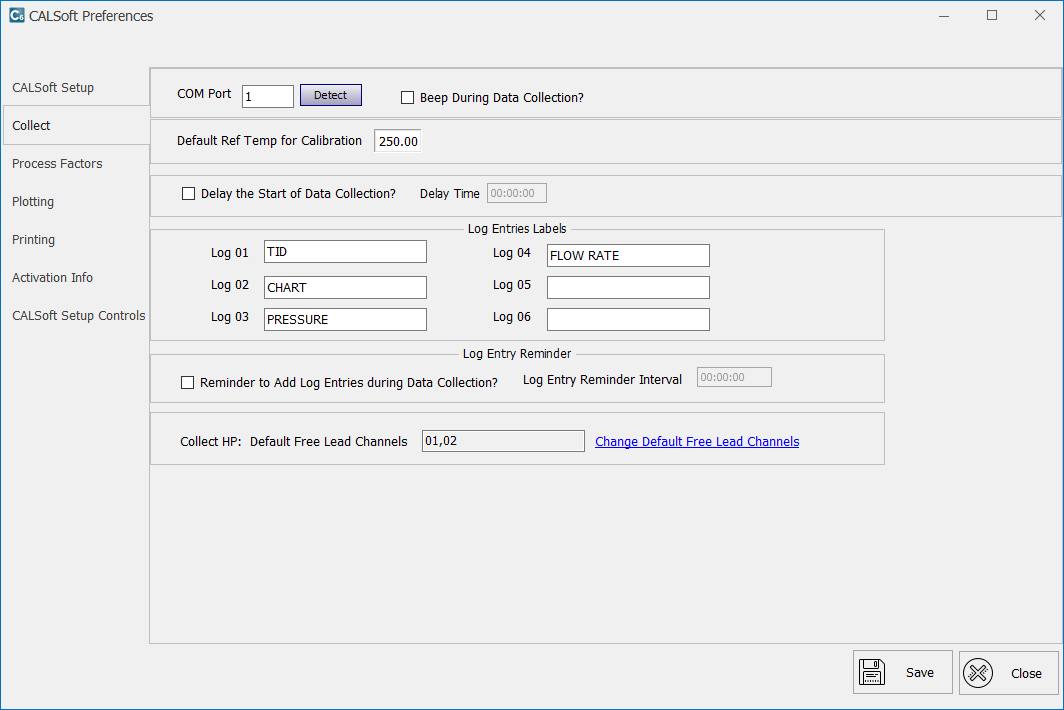Click Change Default Free Lead Channels link

click(x=697, y=442)
